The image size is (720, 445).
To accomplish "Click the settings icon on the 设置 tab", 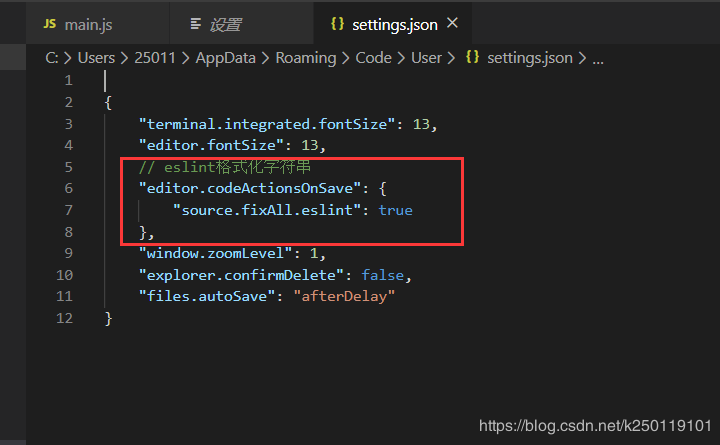I will 189,24.
